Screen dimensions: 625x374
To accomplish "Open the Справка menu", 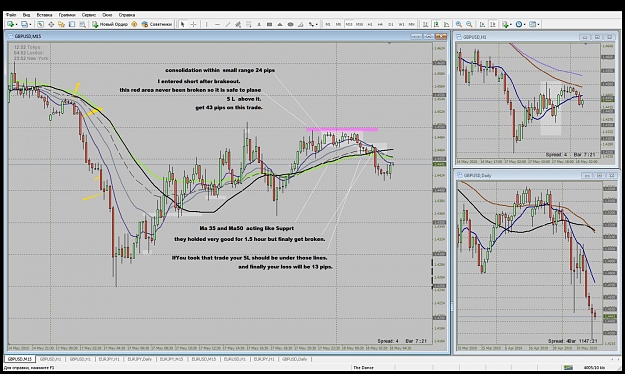I will point(127,15).
